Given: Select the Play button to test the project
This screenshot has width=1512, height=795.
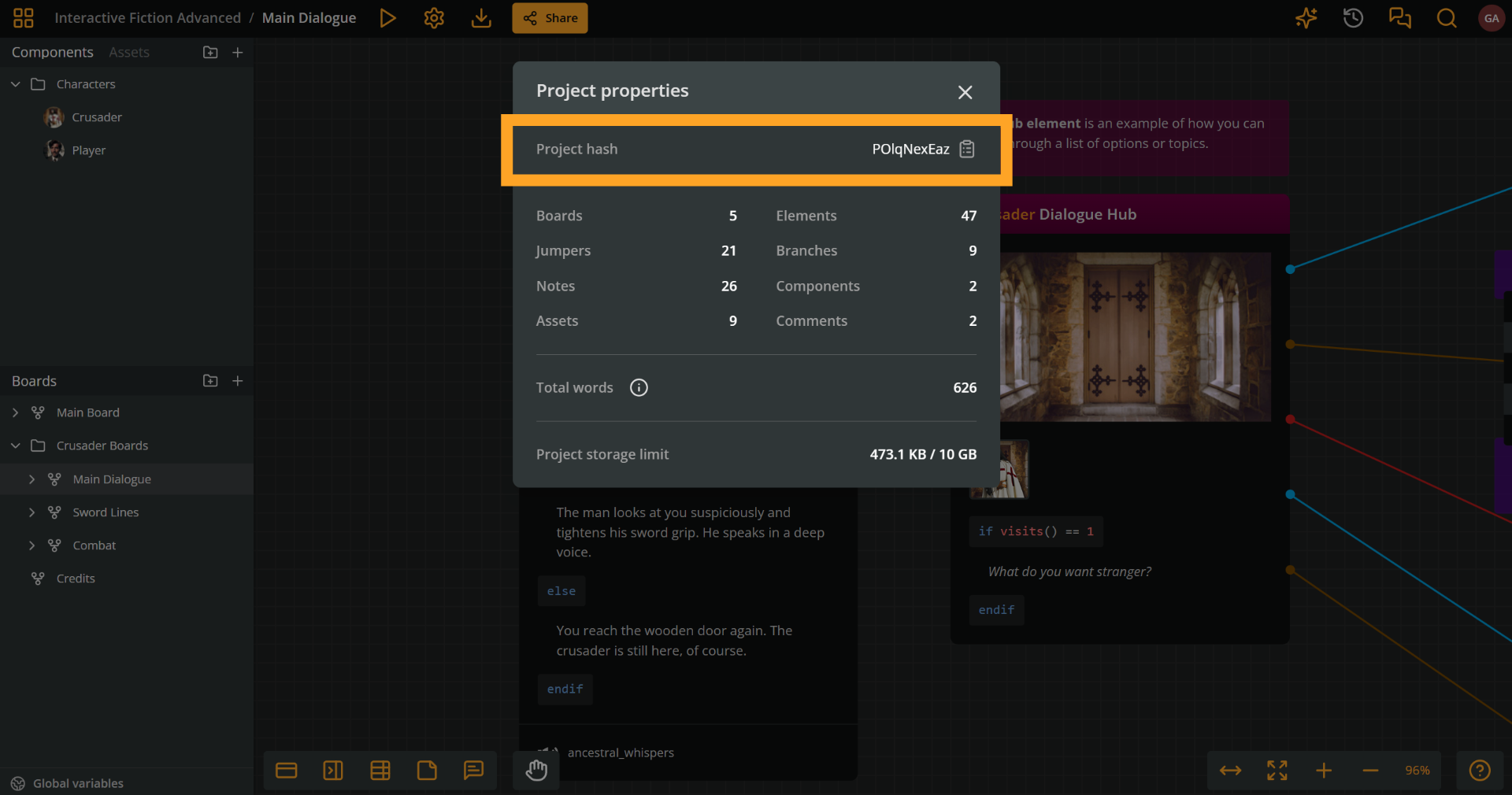Looking at the screenshot, I should click(x=387, y=18).
